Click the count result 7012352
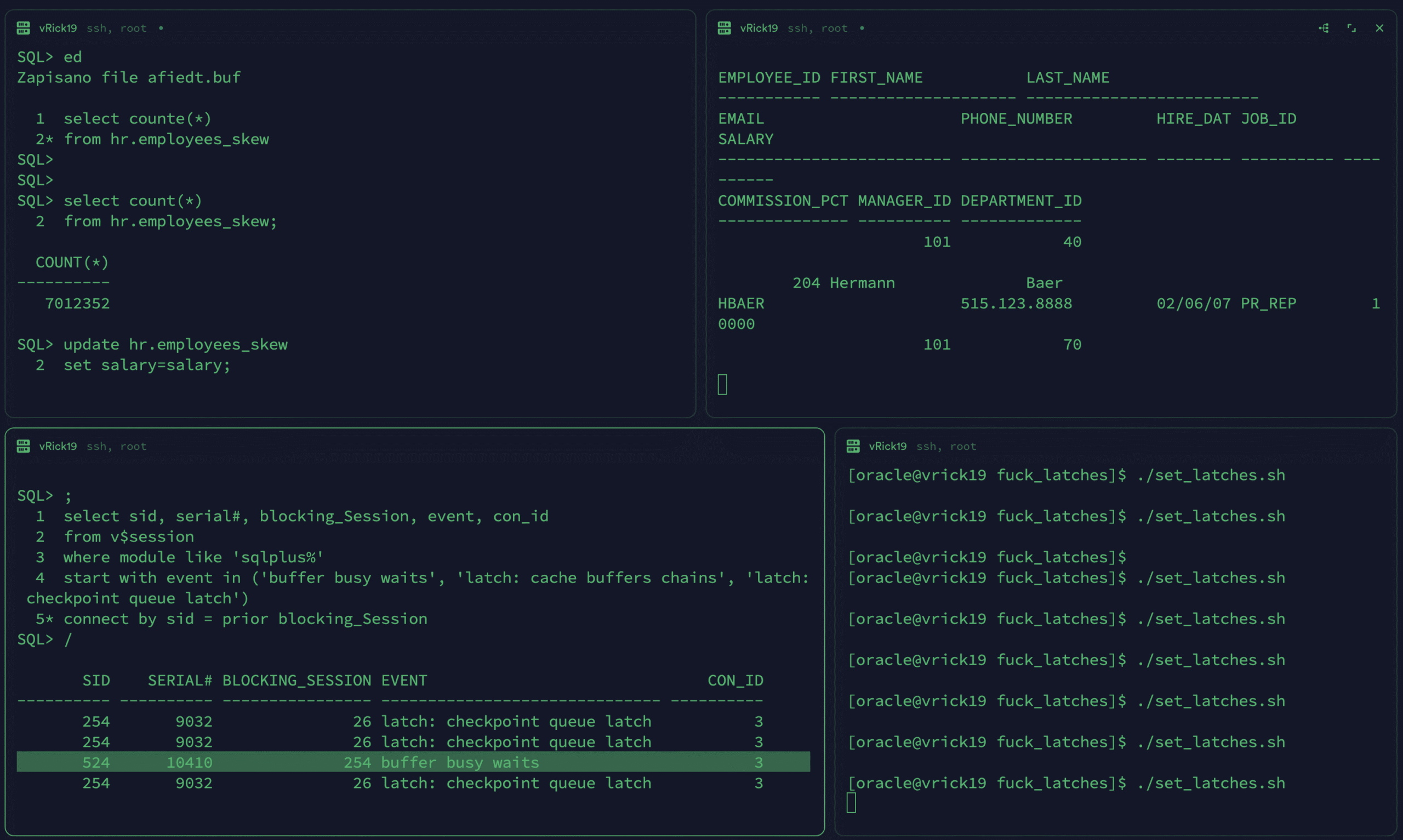This screenshot has width=1403, height=840. (77, 304)
